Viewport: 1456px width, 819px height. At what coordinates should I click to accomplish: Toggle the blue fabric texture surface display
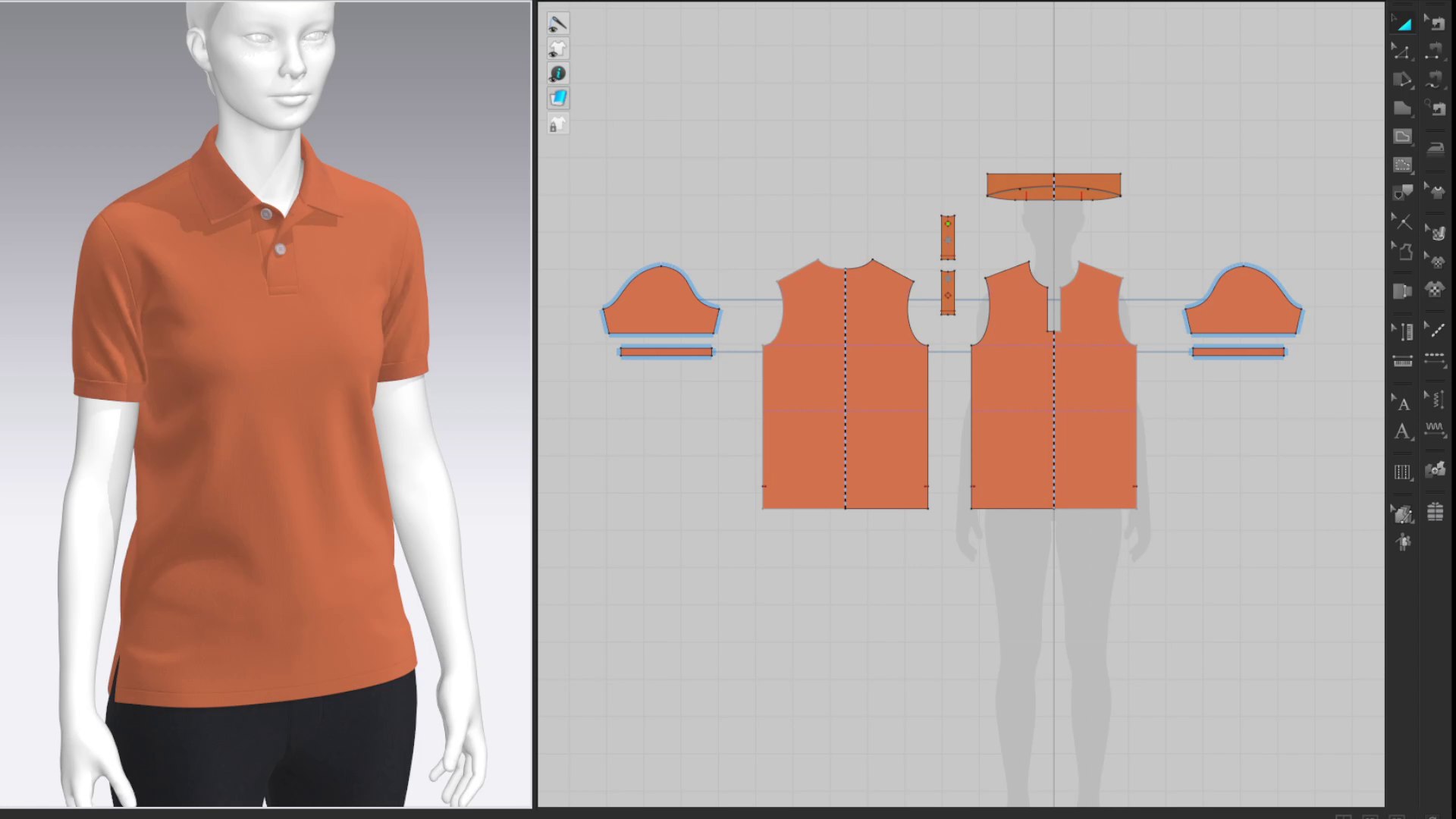557,98
